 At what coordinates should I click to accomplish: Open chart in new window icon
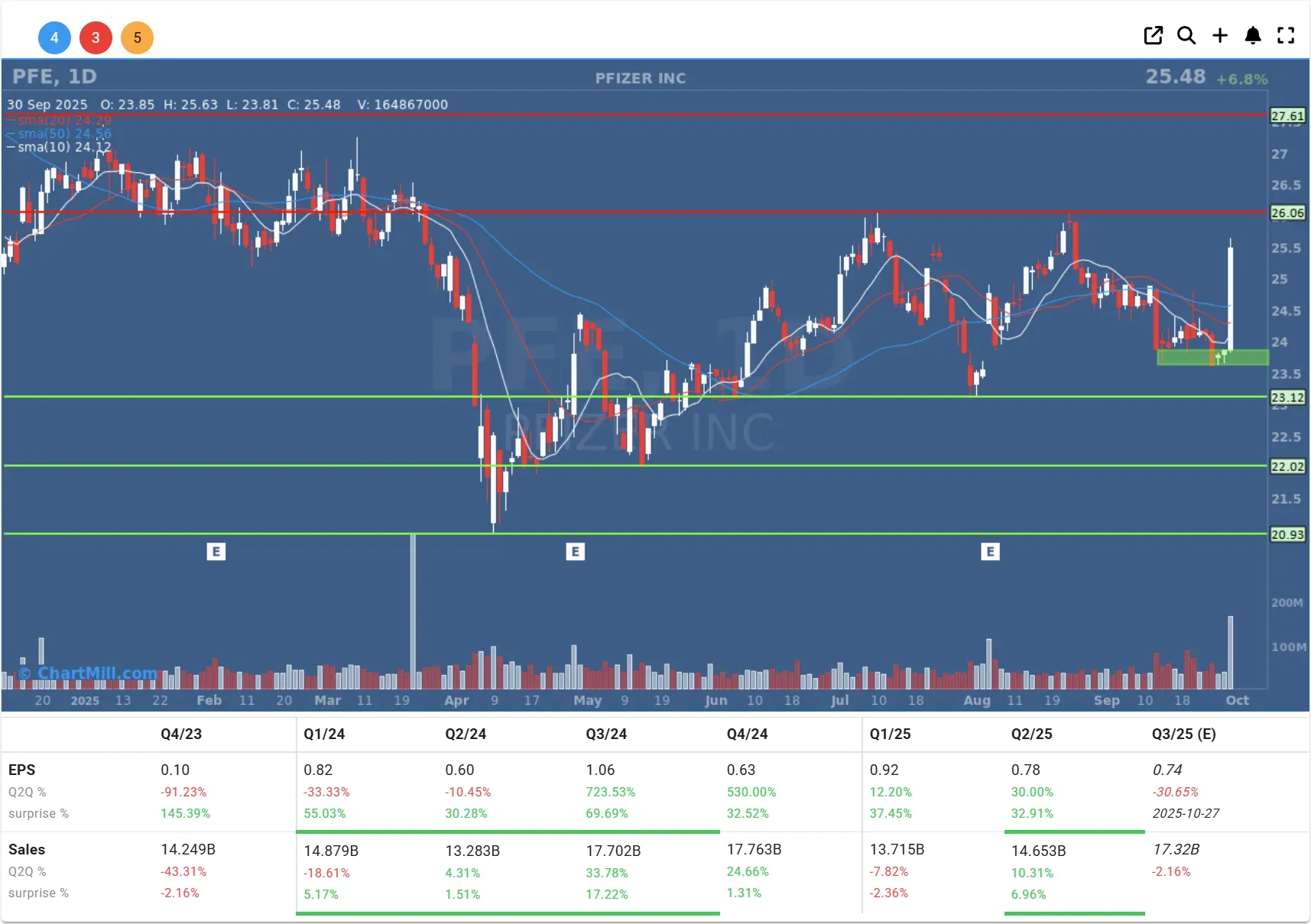click(x=1153, y=35)
